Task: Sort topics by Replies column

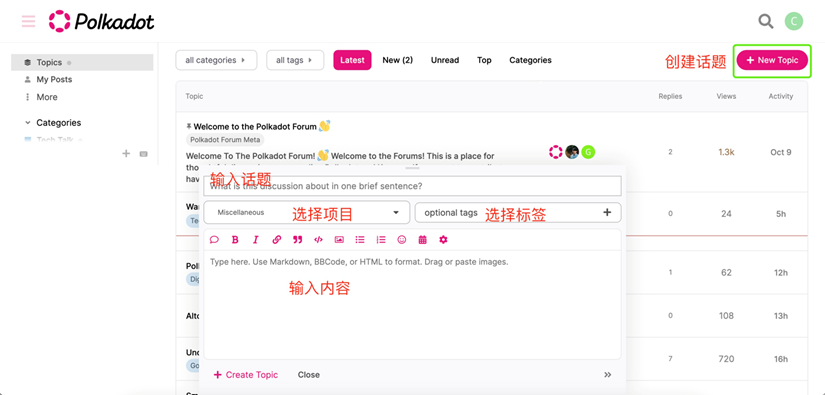Action: [x=670, y=96]
